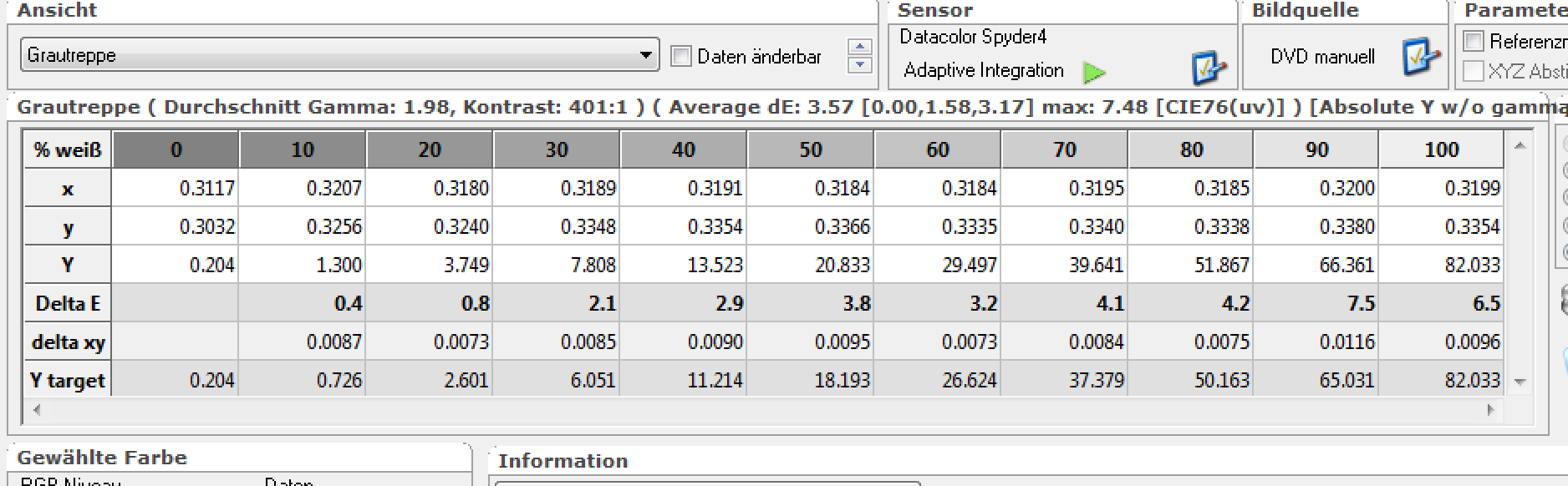Click the delta xy 0.0087 cell
This screenshot has width=1568, height=486.
point(303,342)
